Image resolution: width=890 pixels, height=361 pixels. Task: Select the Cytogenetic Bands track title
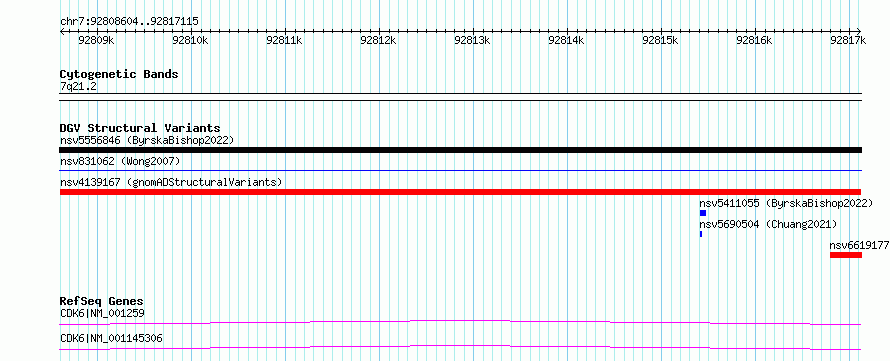[x=119, y=74]
